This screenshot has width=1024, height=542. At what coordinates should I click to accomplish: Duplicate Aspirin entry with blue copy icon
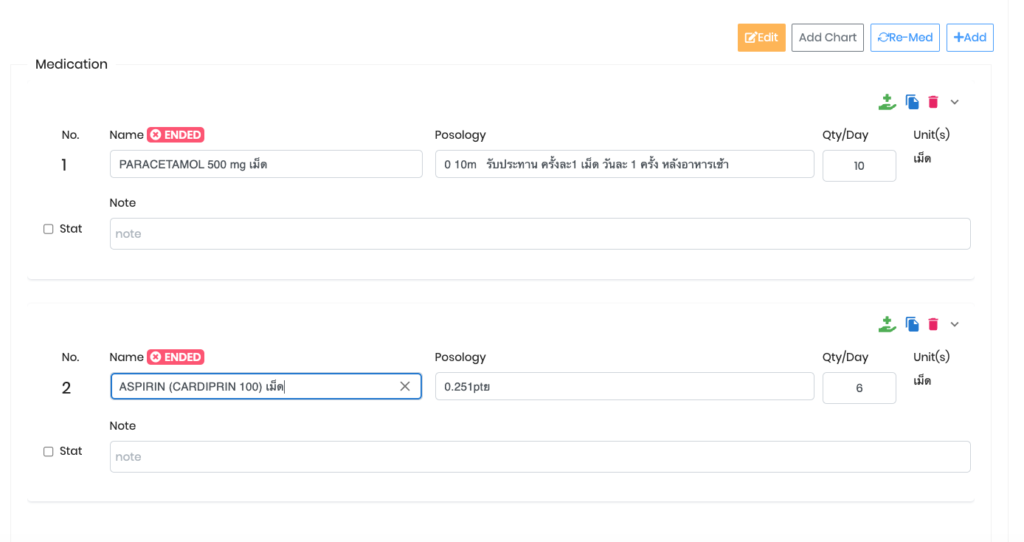pos(912,324)
